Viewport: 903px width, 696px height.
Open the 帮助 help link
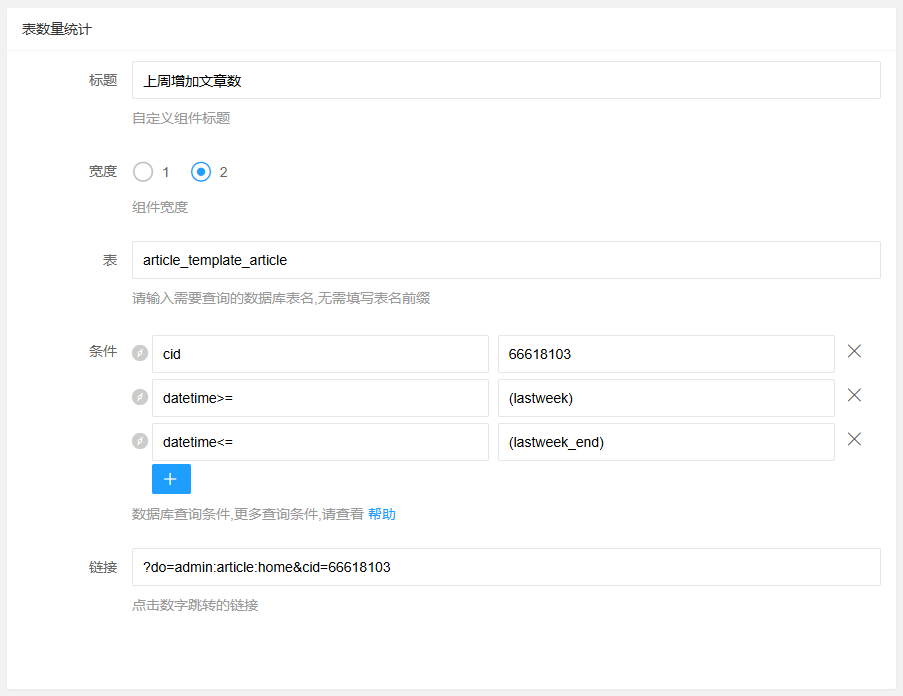coord(381,514)
